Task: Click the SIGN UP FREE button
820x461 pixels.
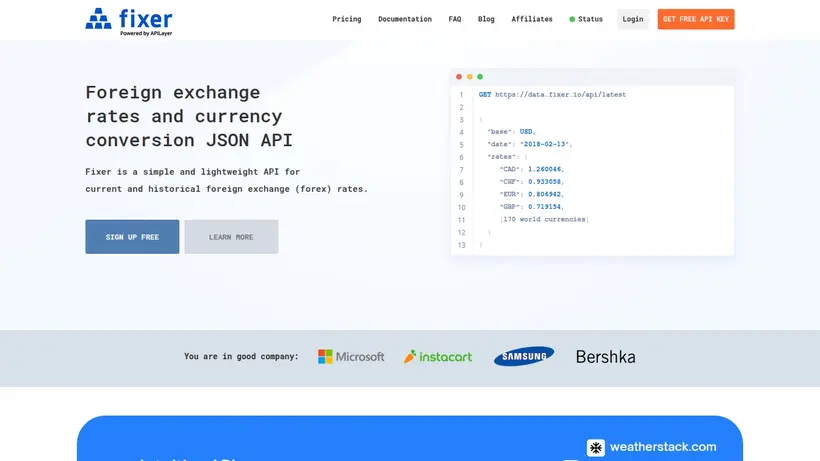Action: [x=132, y=237]
